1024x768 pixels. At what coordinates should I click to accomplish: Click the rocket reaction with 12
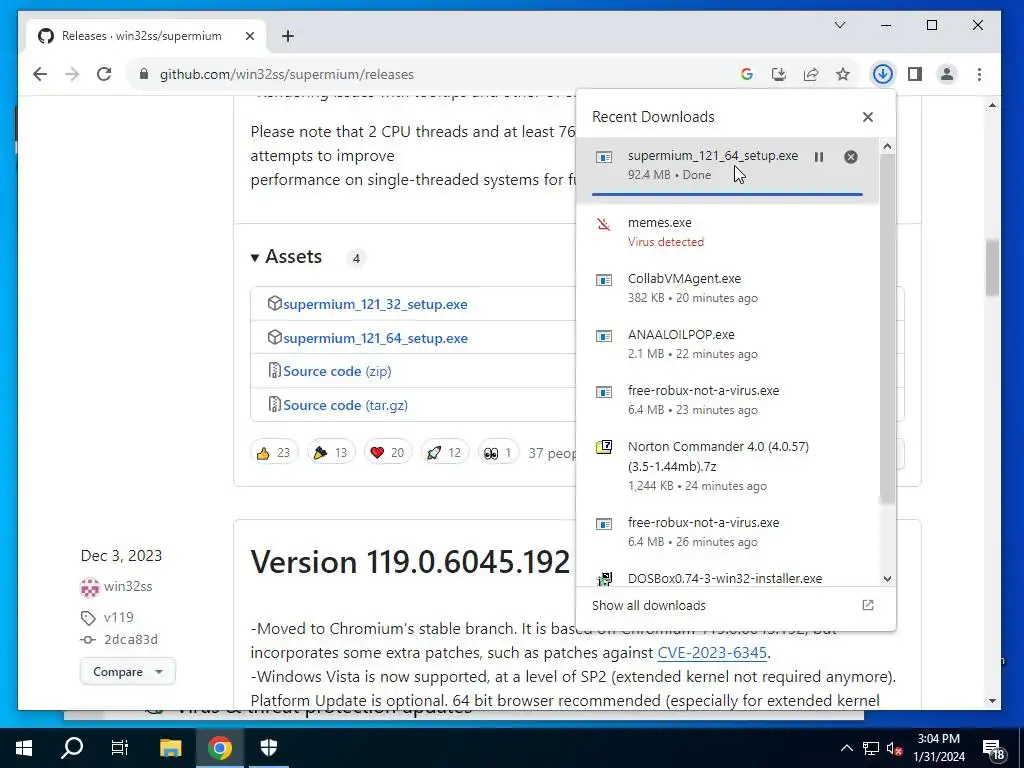pos(445,452)
